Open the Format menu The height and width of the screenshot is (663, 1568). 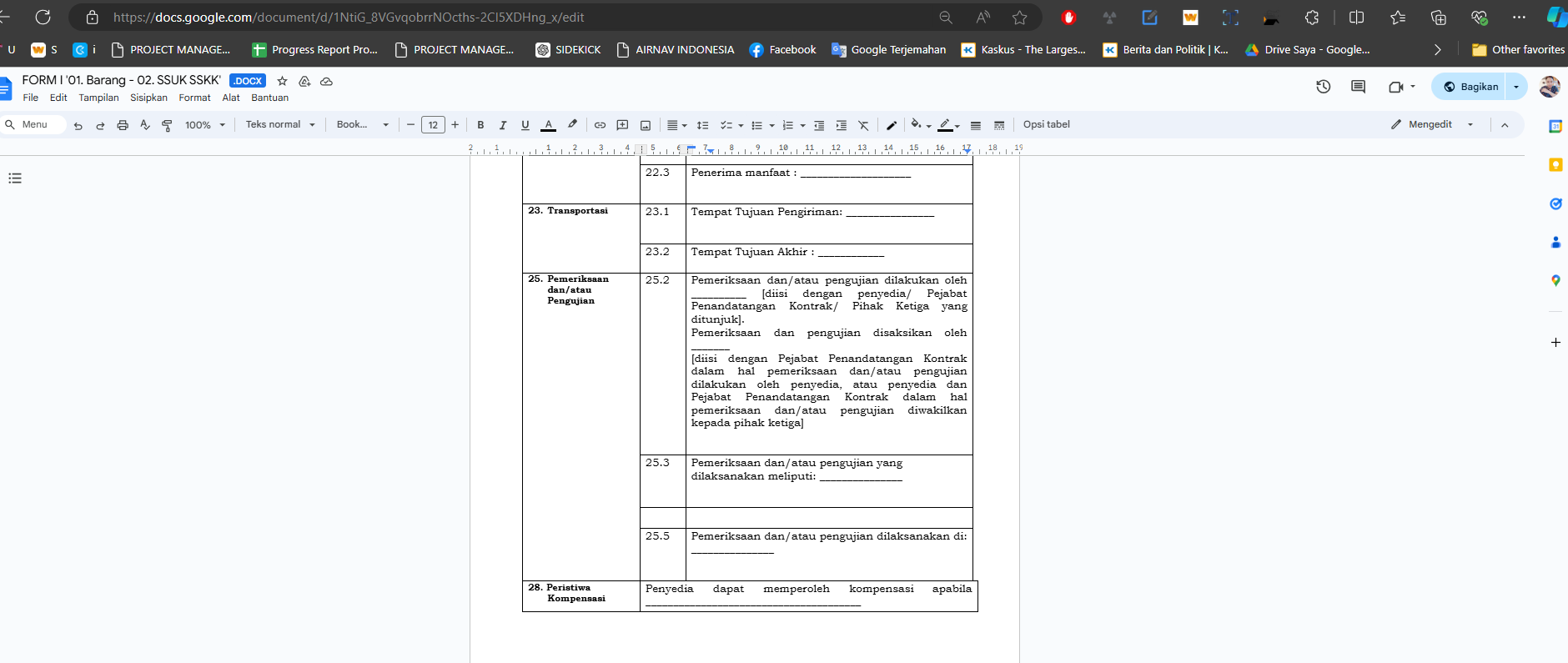[x=194, y=98]
